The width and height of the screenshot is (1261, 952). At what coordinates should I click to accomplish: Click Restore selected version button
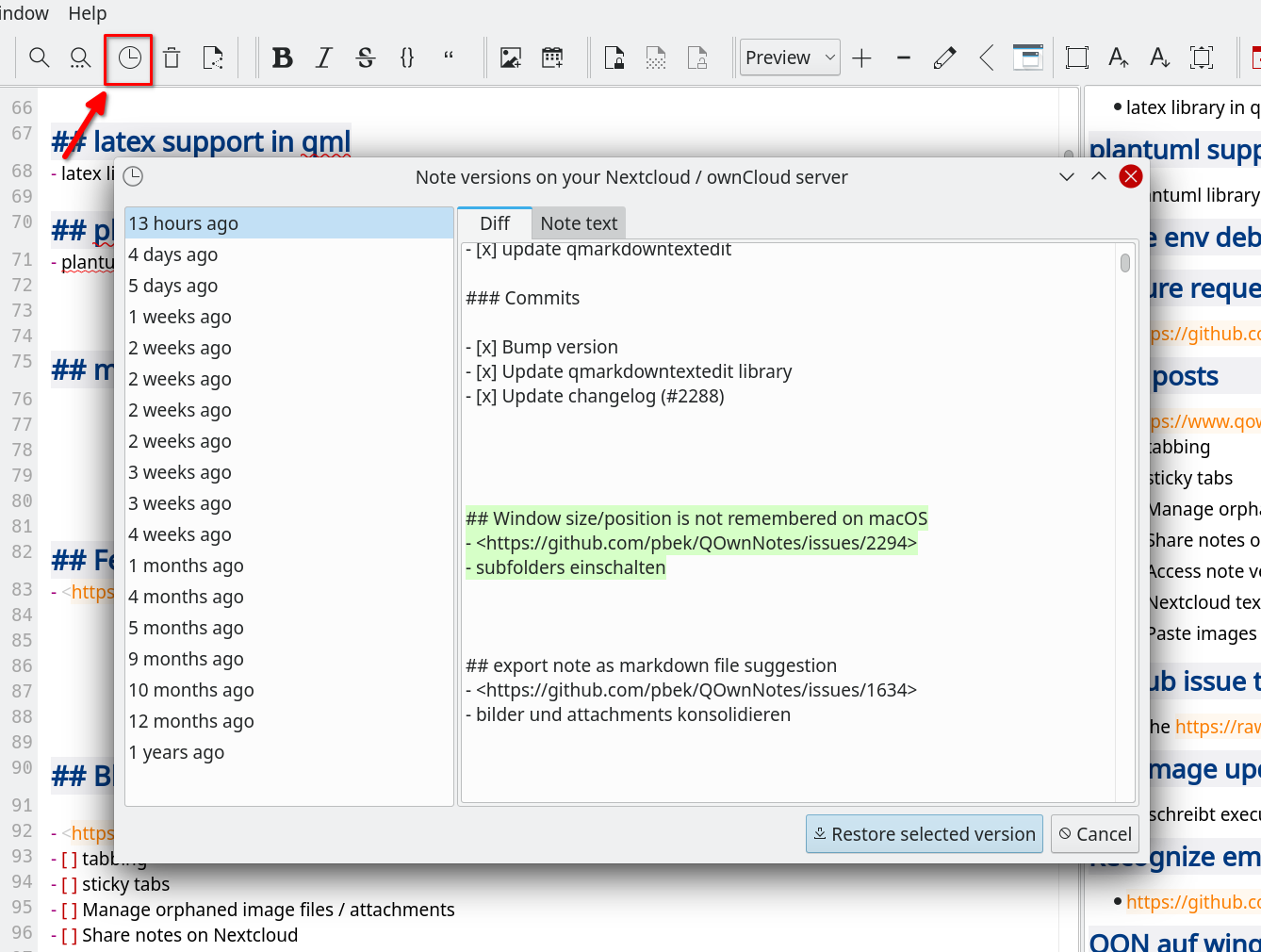tap(924, 834)
